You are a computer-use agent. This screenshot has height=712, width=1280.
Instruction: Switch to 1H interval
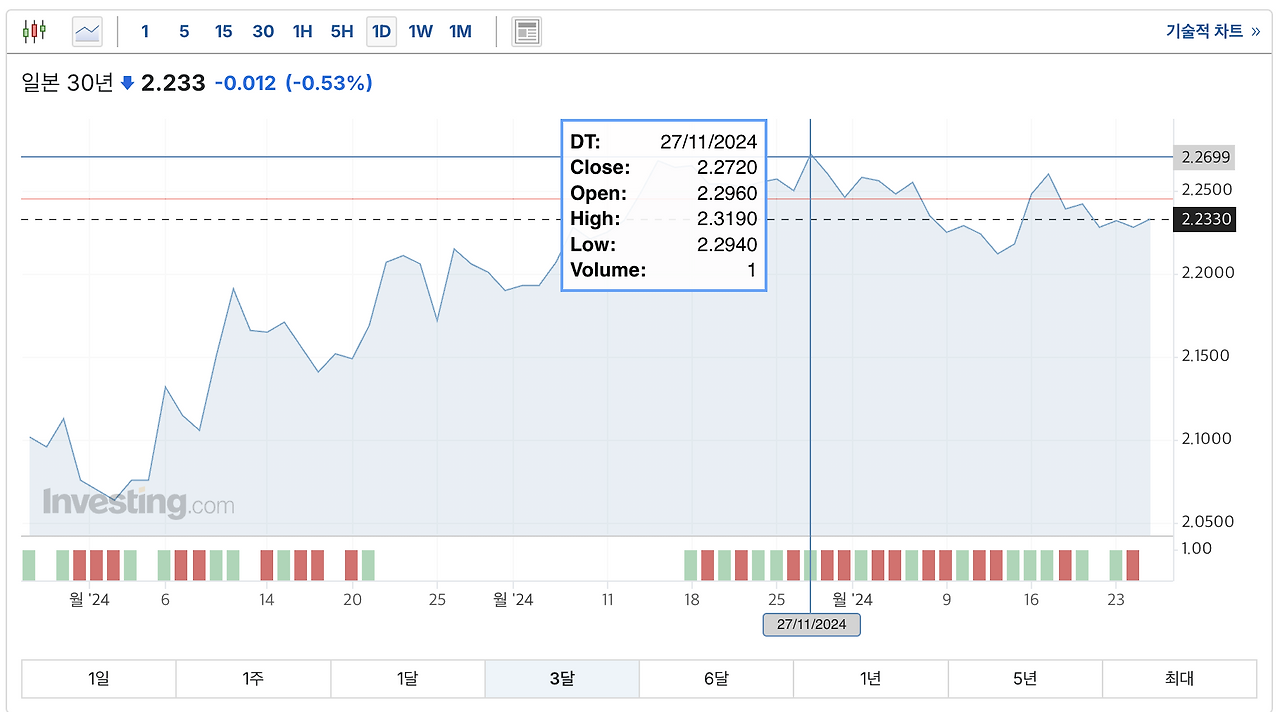coord(302,31)
